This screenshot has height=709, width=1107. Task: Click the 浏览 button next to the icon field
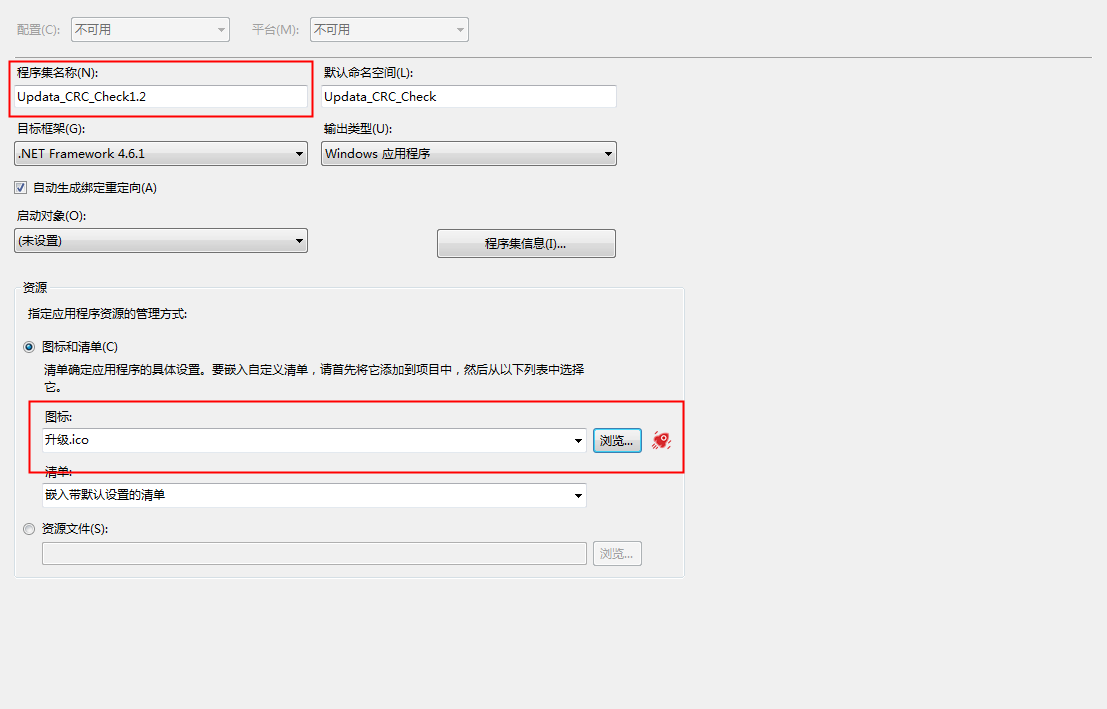pos(617,440)
